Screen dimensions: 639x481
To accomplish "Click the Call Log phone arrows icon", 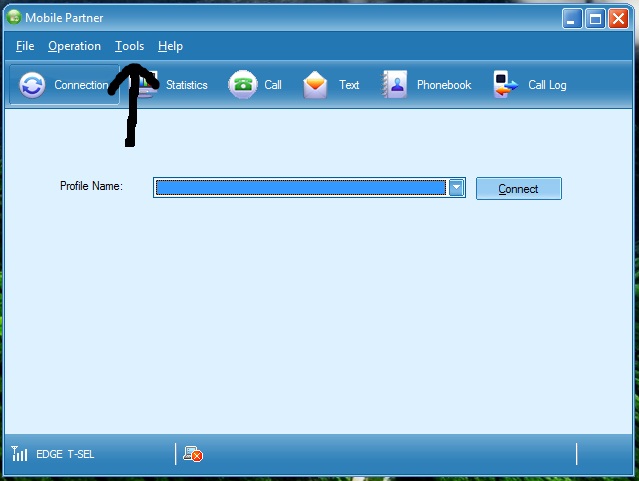I will 505,84.
